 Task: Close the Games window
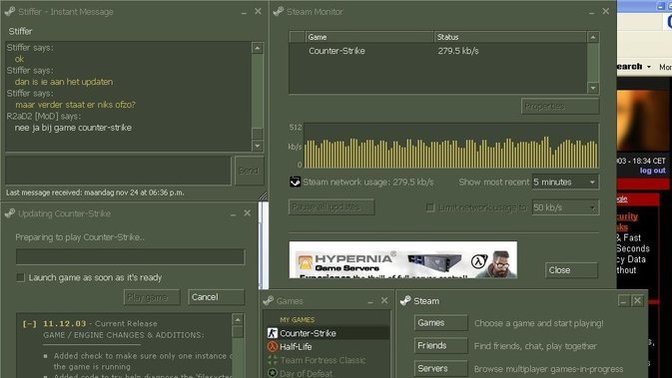[x=384, y=300]
